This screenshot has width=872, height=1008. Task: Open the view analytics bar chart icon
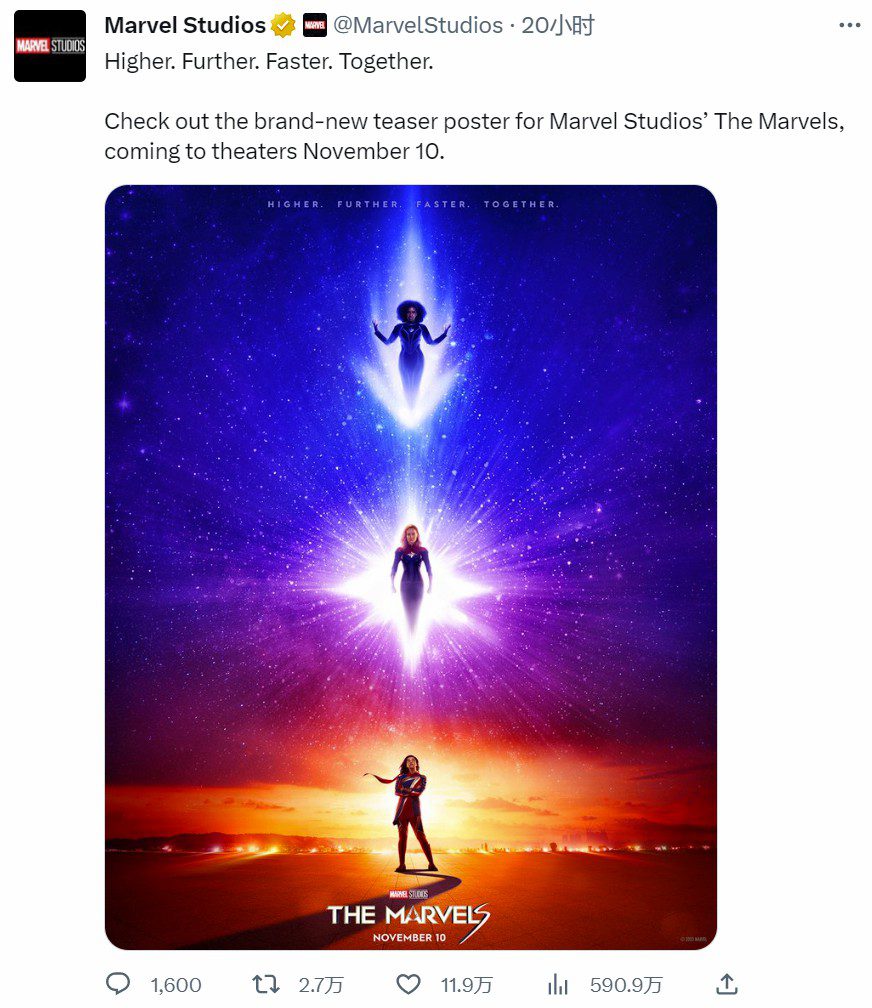point(558,984)
